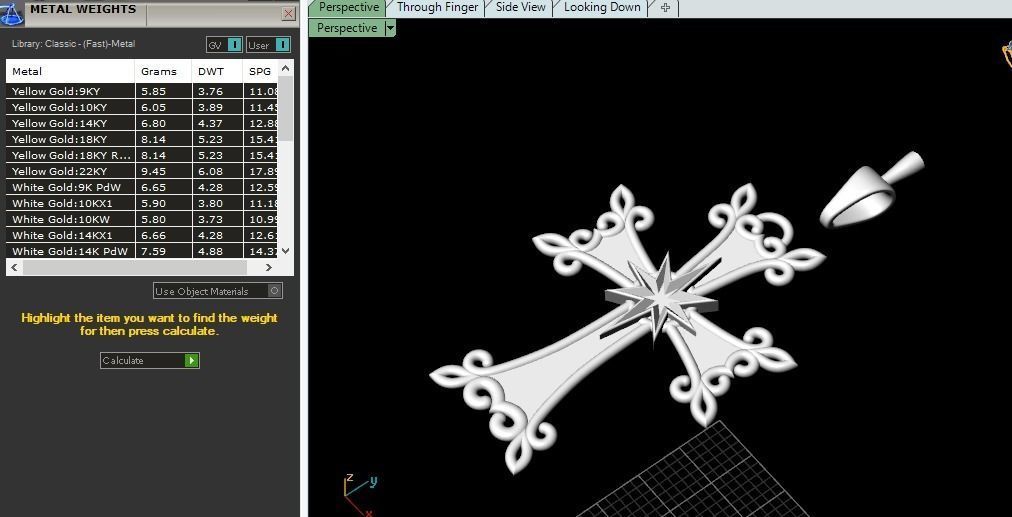The image size is (1012, 517).
Task: Click the vertical scrollbar thumb of metal list
Action: click(286, 108)
